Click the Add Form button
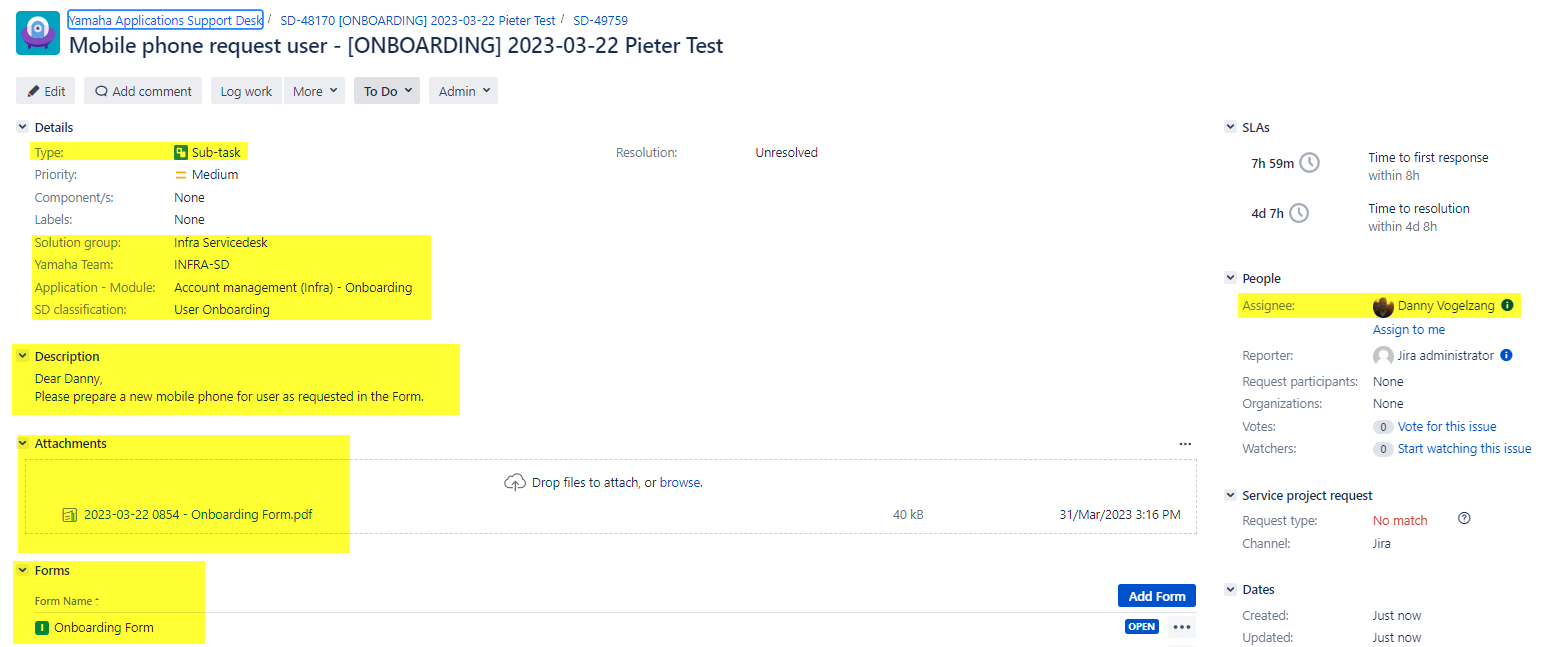This screenshot has height=647, width=1557. point(1157,596)
